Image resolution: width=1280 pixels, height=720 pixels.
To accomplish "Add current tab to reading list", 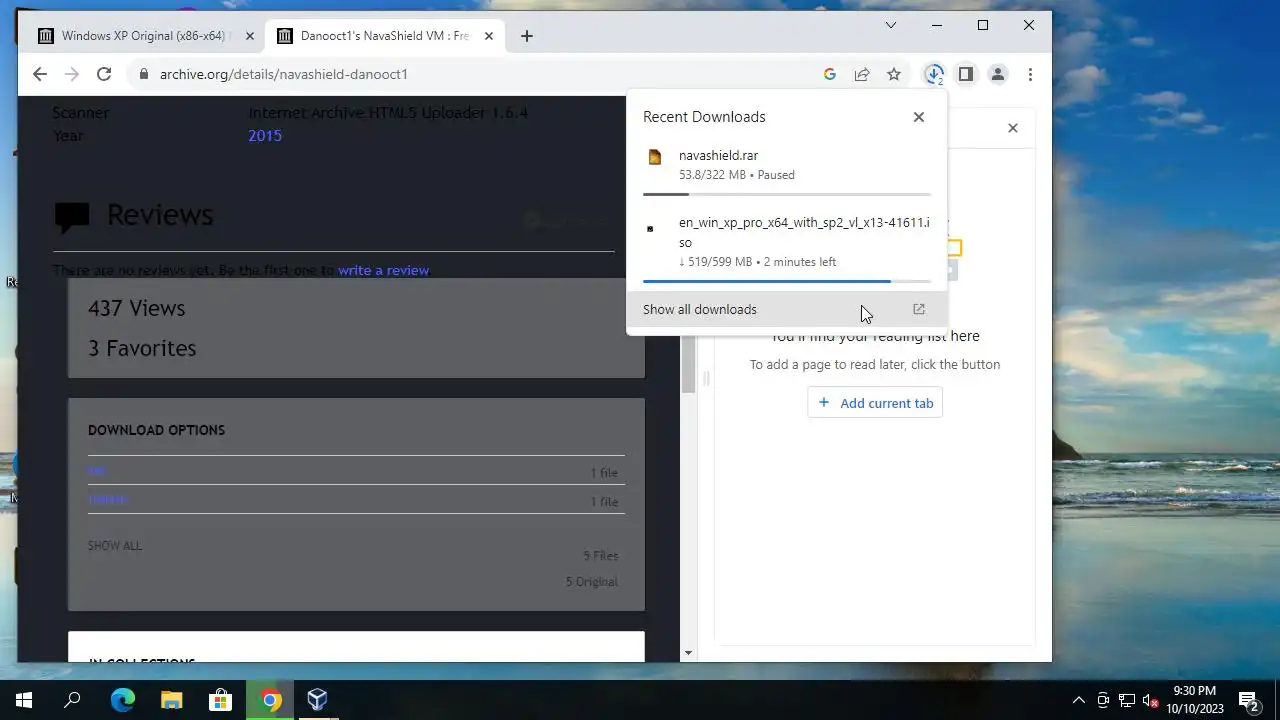I will (x=875, y=403).
